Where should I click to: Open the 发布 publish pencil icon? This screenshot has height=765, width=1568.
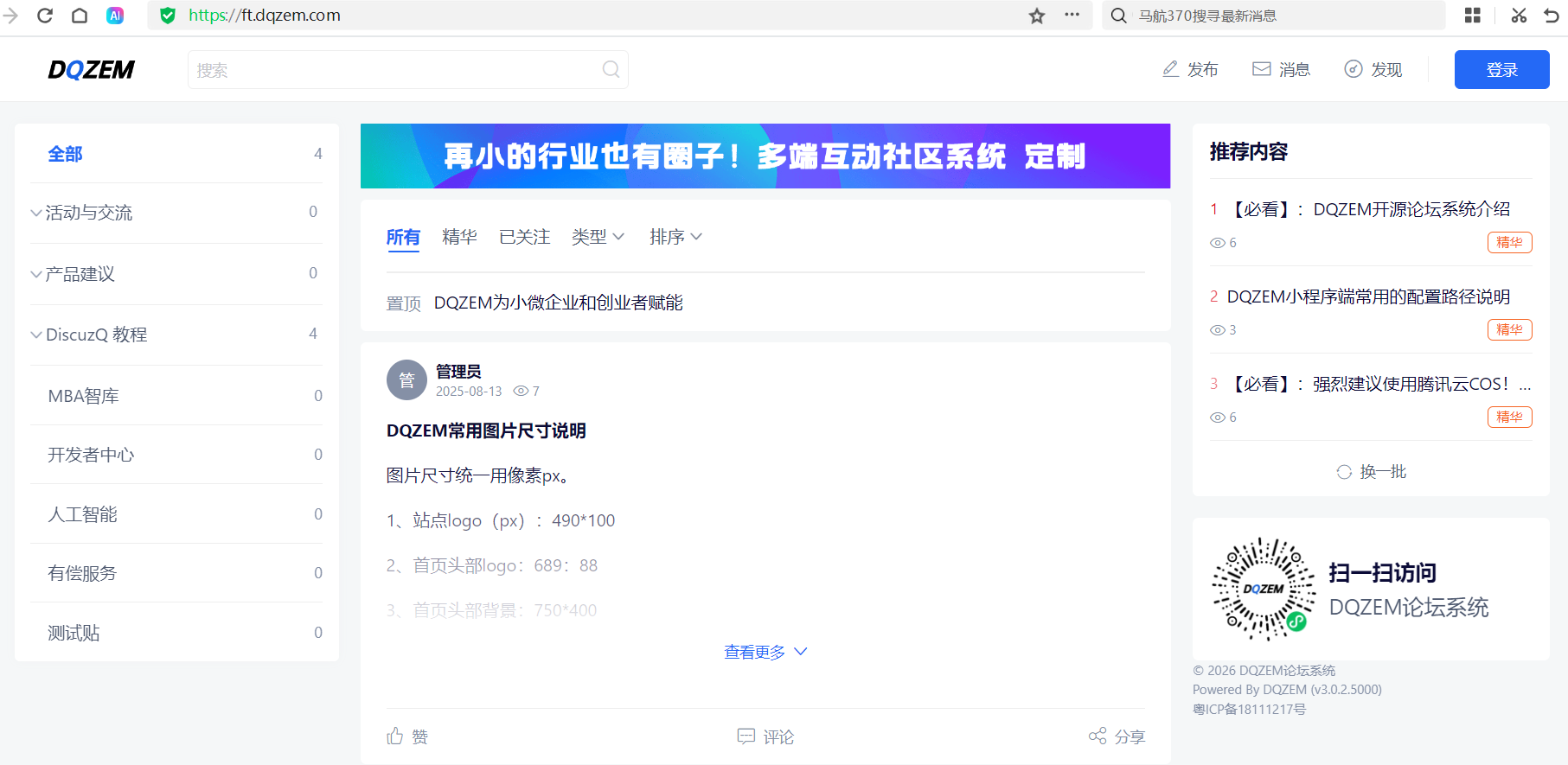[1170, 69]
